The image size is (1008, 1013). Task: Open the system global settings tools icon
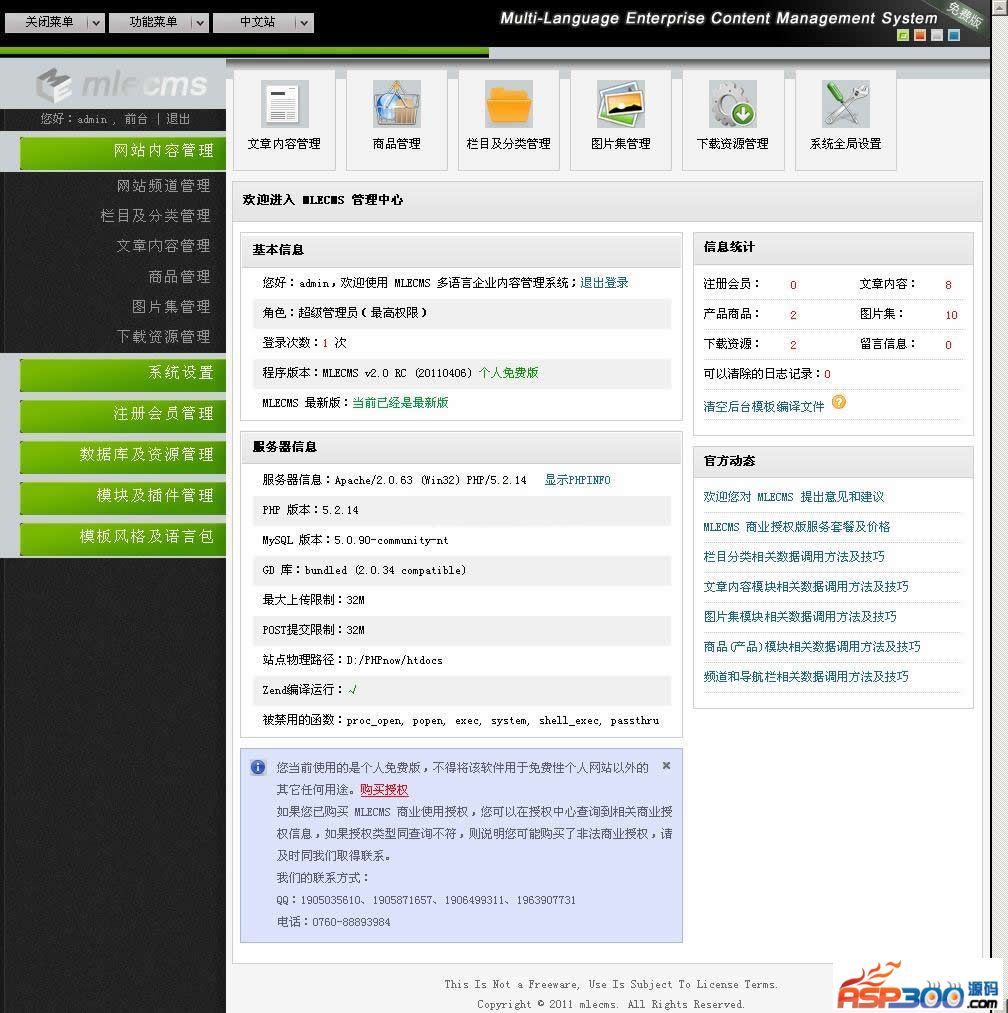click(846, 105)
